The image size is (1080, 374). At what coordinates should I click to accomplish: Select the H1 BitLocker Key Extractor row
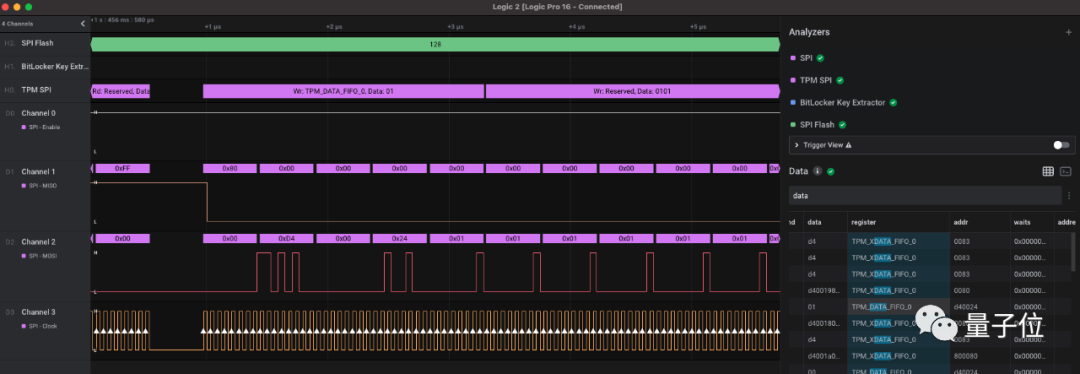(x=45, y=66)
